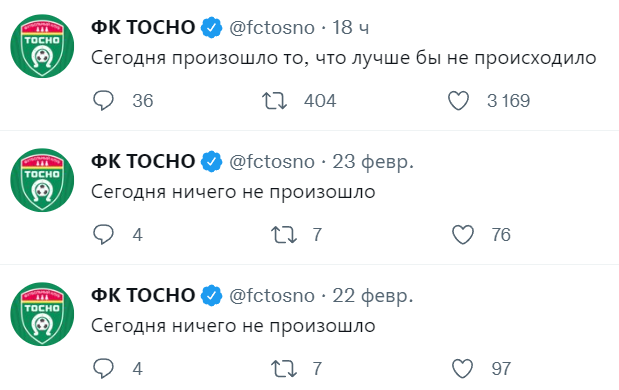619x390 pixels.
Task: Open the '23 февр.' timestamp link
Action: 373,162
